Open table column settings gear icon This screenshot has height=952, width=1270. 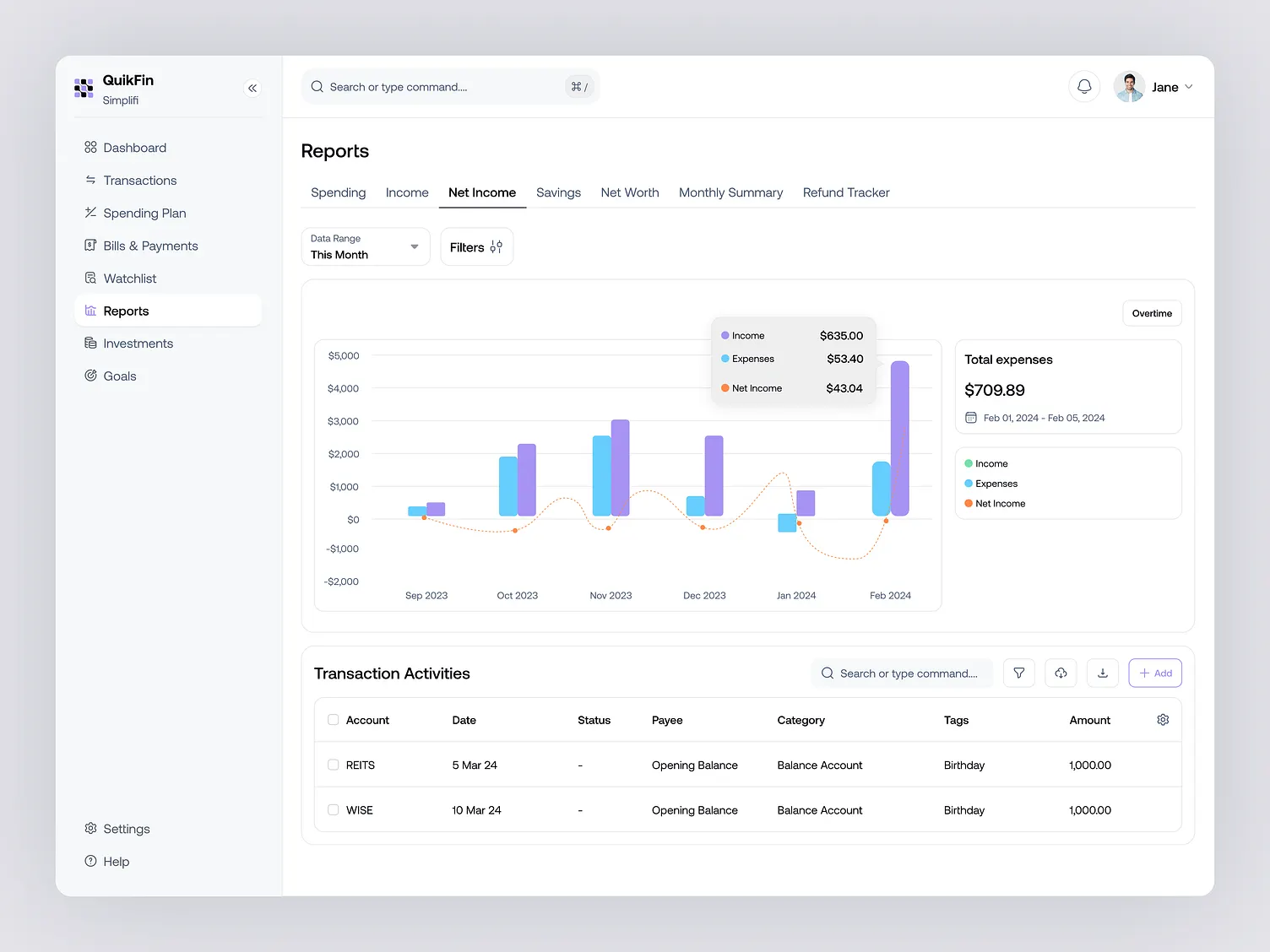coord(1163,720)
